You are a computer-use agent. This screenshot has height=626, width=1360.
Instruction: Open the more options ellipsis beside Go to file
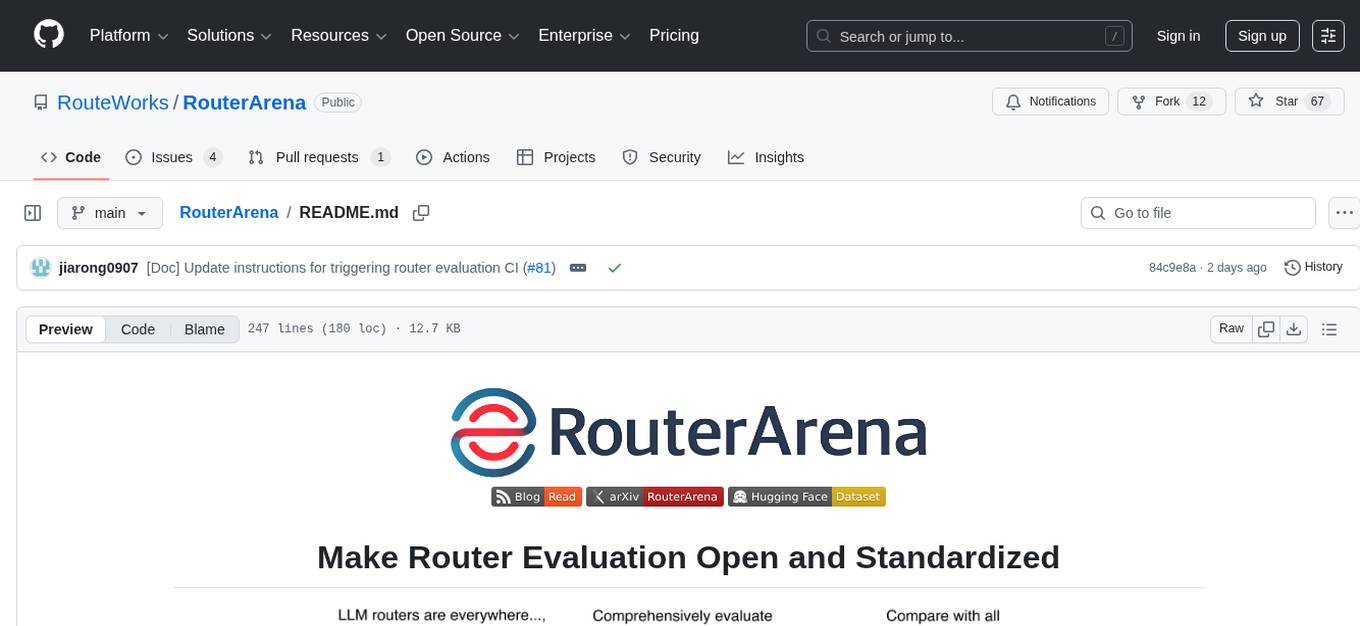tap(1344, 212)
